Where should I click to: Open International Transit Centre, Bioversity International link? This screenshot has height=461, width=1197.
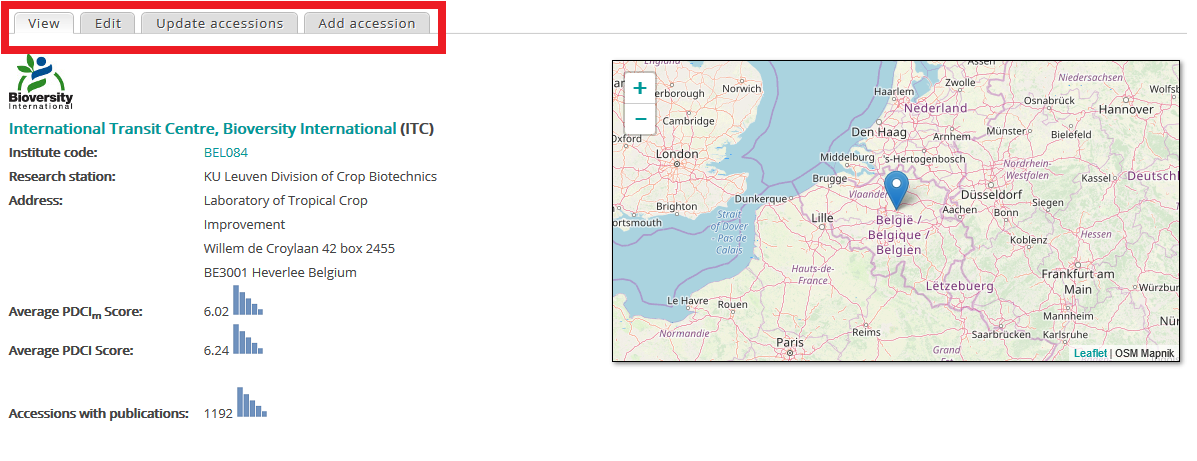tap(202, 128)
